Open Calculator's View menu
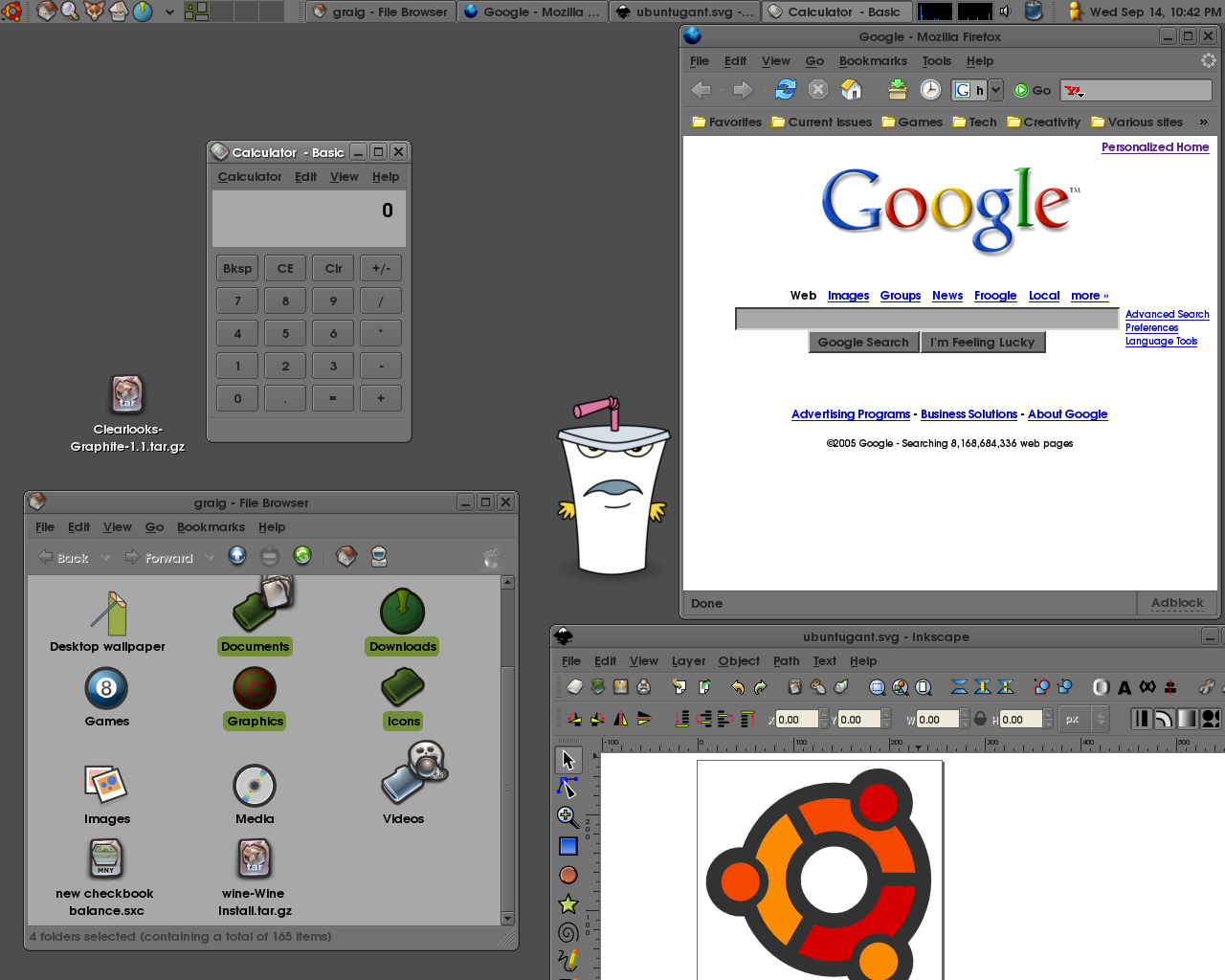The image size is (1225, 980). (344, 177)
